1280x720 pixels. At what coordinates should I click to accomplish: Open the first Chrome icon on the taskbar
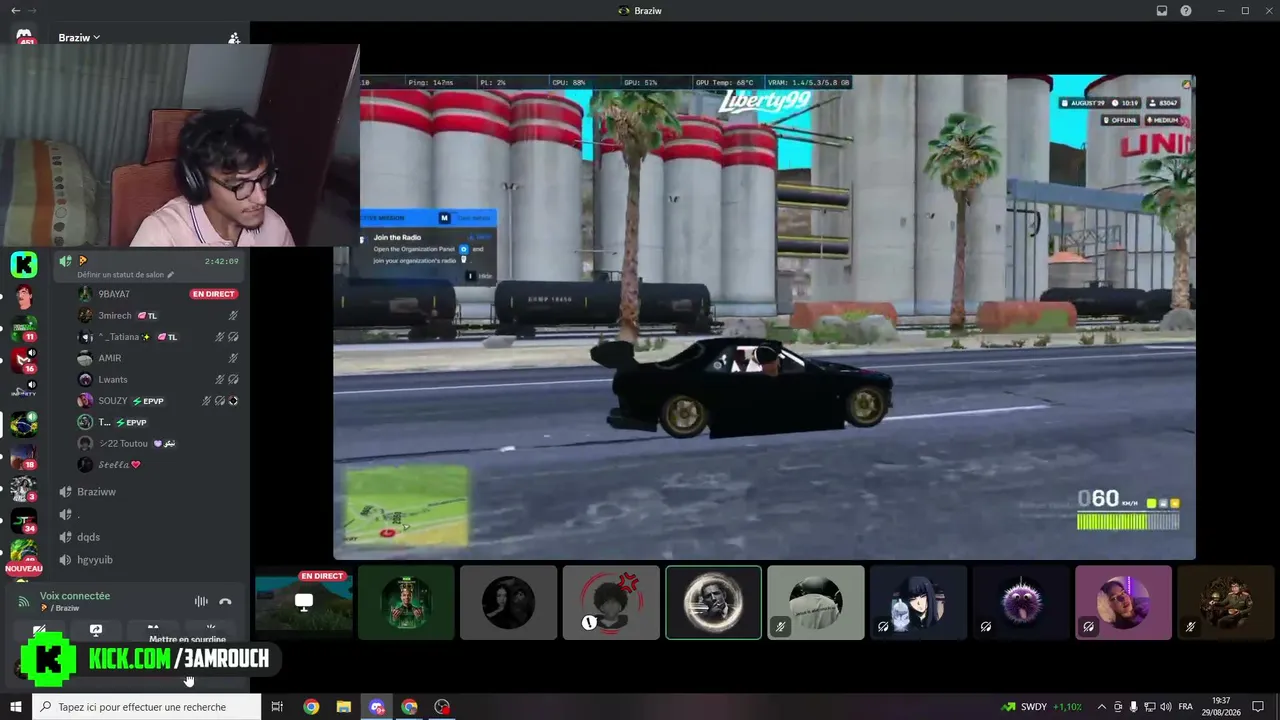coord(311,707)
